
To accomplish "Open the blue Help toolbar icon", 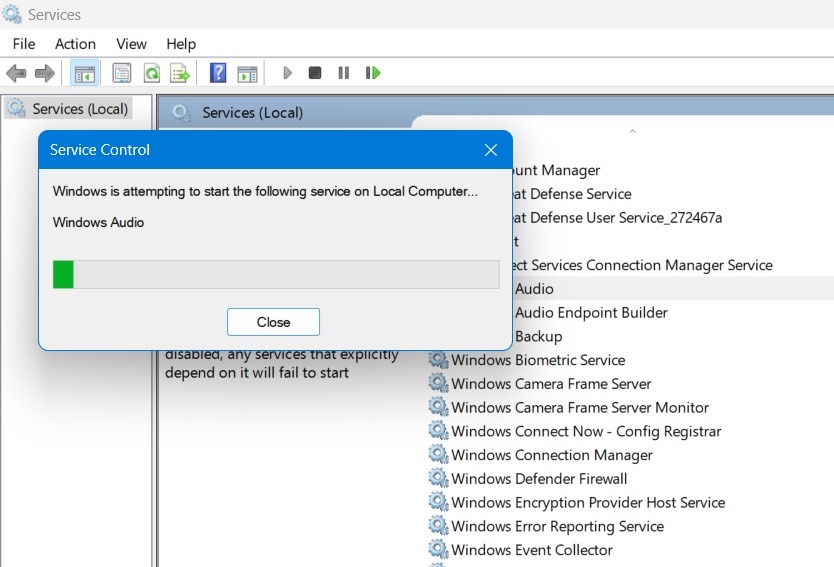I will pos(218,73).
